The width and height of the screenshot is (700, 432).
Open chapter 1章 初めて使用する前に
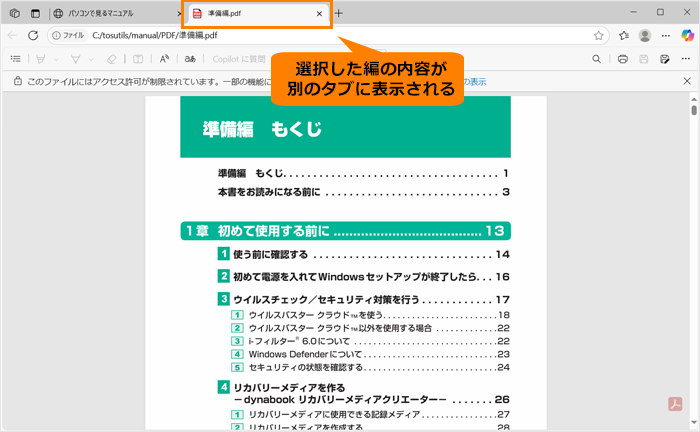point(346,231)
